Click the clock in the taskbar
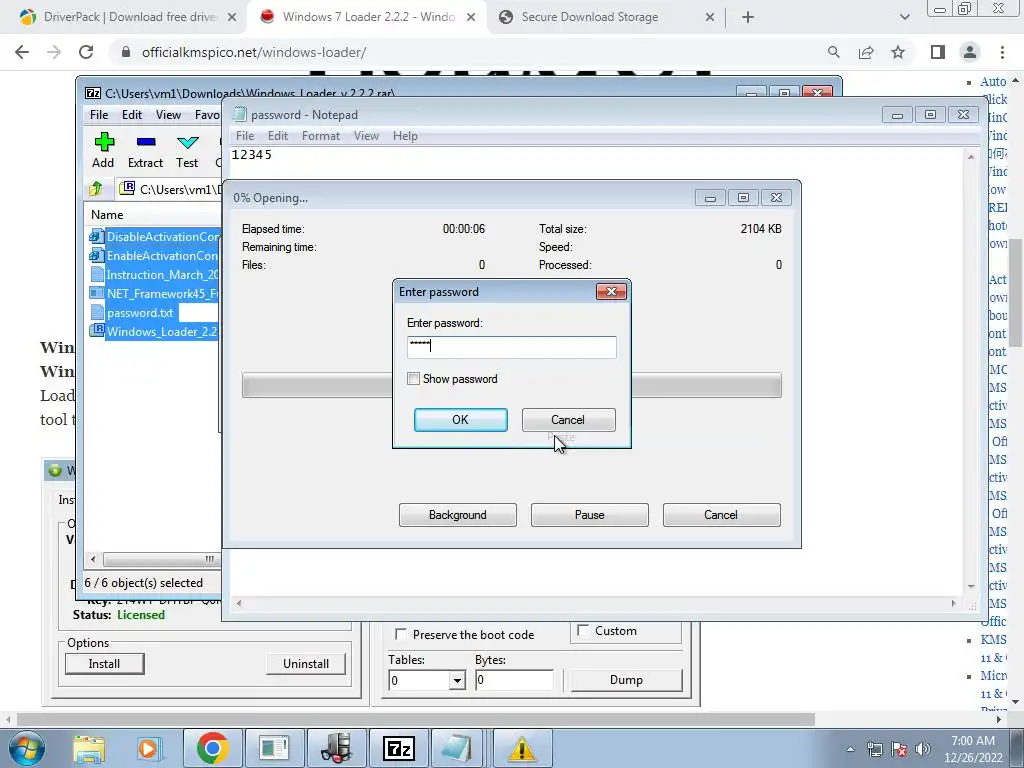This screenshot has width=1024, height=768. [973, 749]
